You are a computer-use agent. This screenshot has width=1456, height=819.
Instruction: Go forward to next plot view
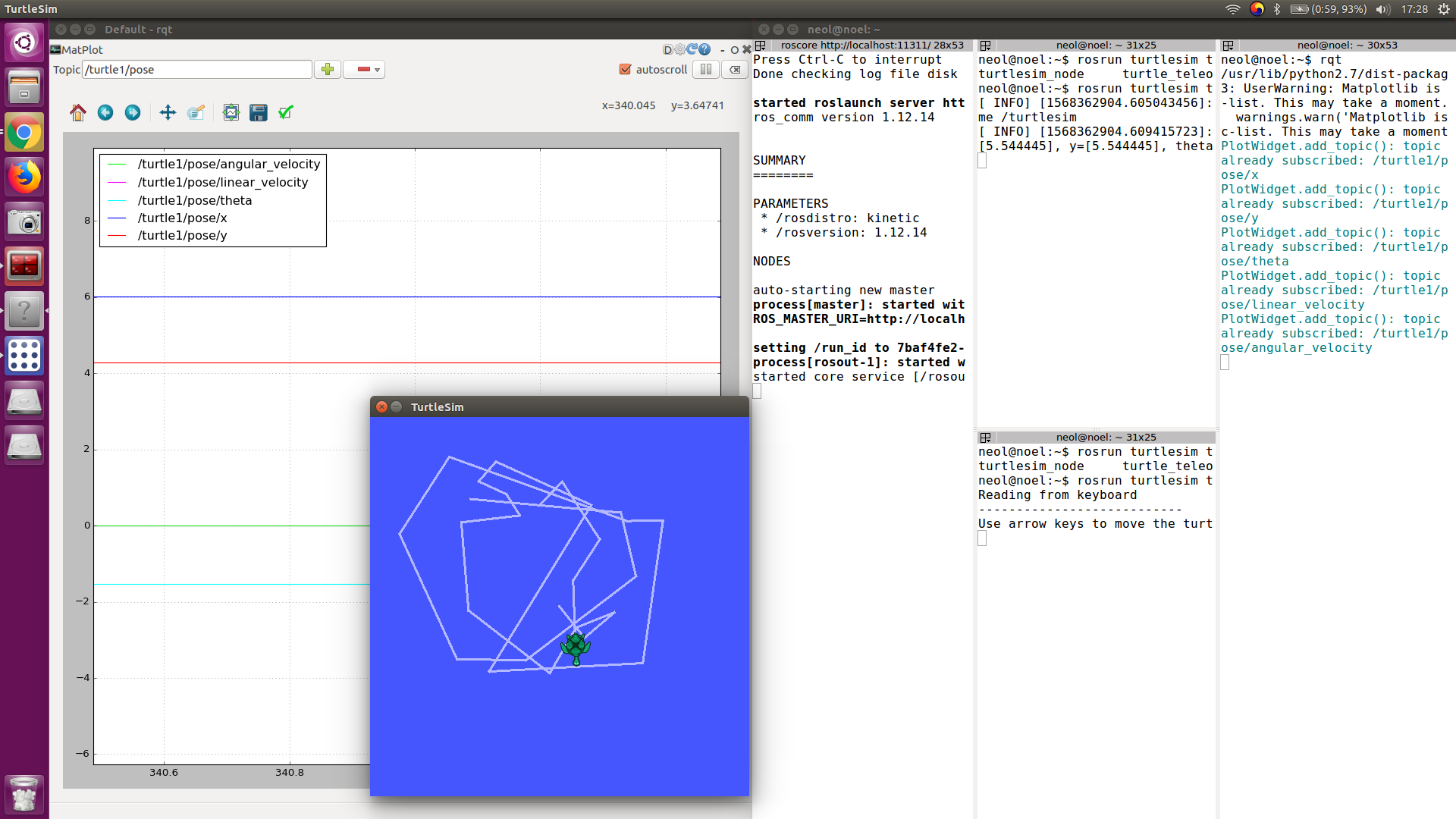tap(133, 113)
